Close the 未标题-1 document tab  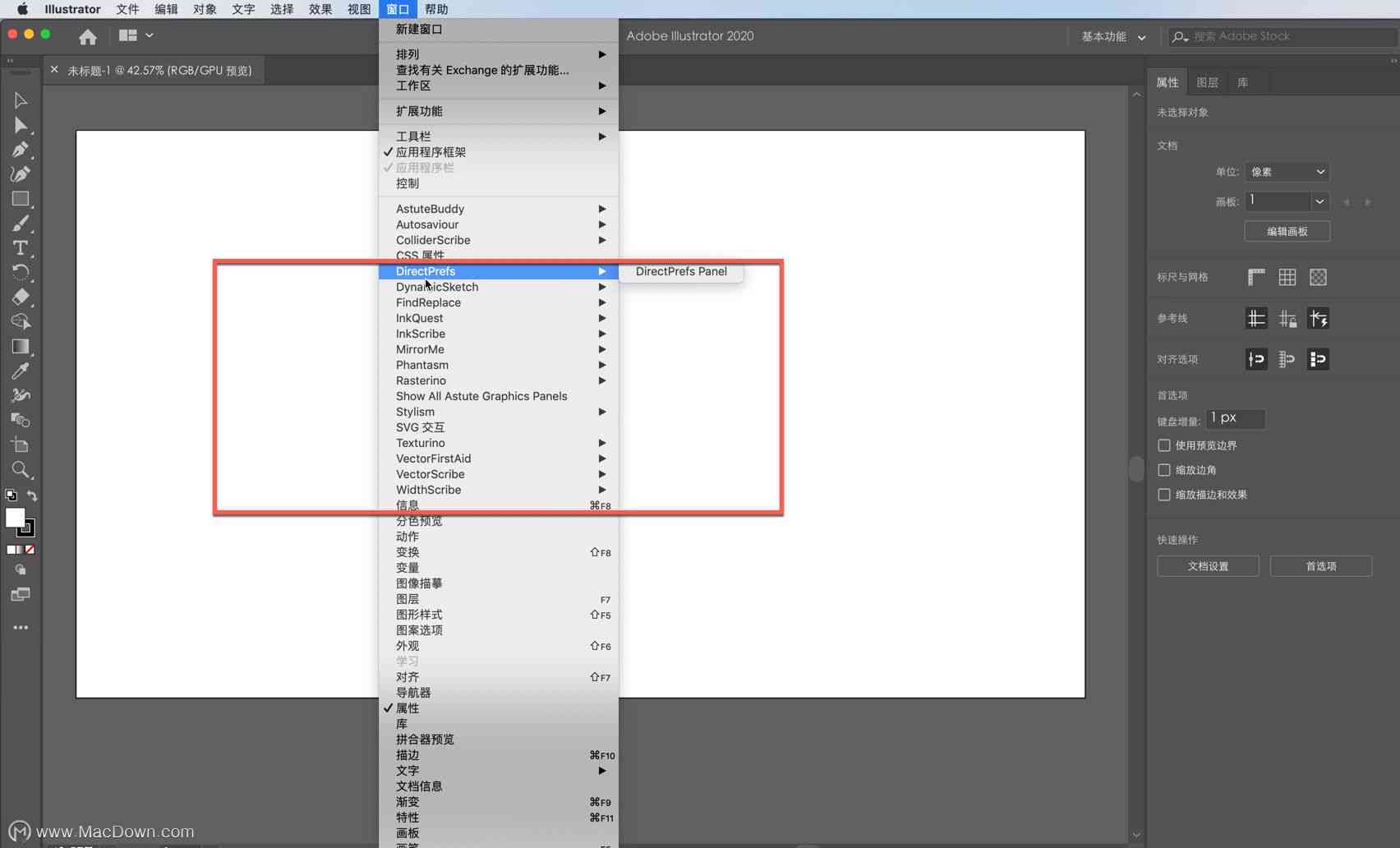(54, 70)
